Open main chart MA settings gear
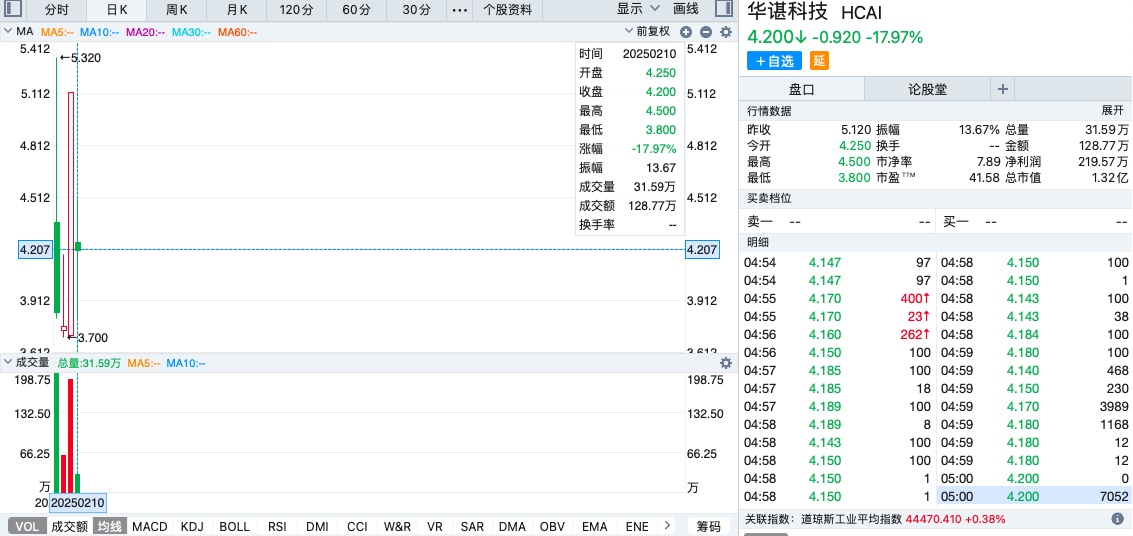 (x=726, y=32)
